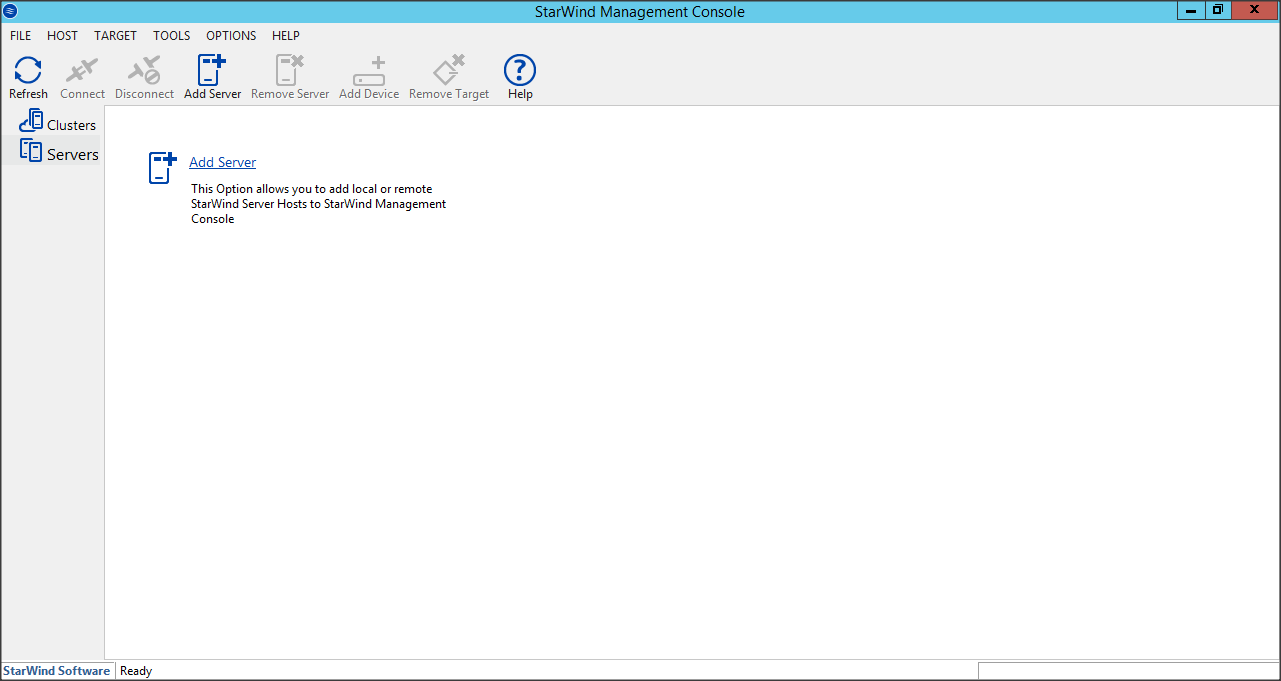Open the TARGET menu
Viewport: 1281px width, 681px height.
point(115,35)
